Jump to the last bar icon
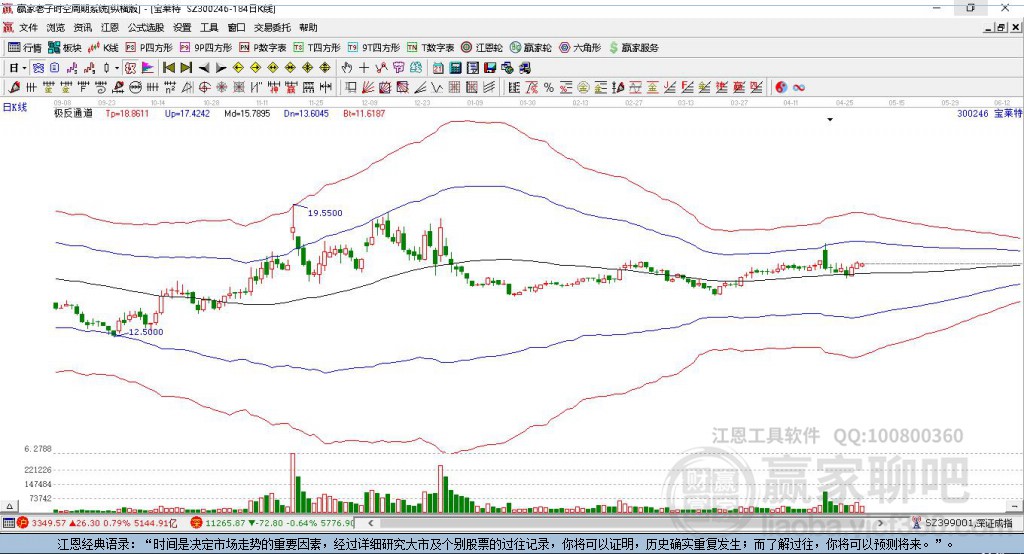1024x554 pixels. pyautogui.click(x=186, y=68)
